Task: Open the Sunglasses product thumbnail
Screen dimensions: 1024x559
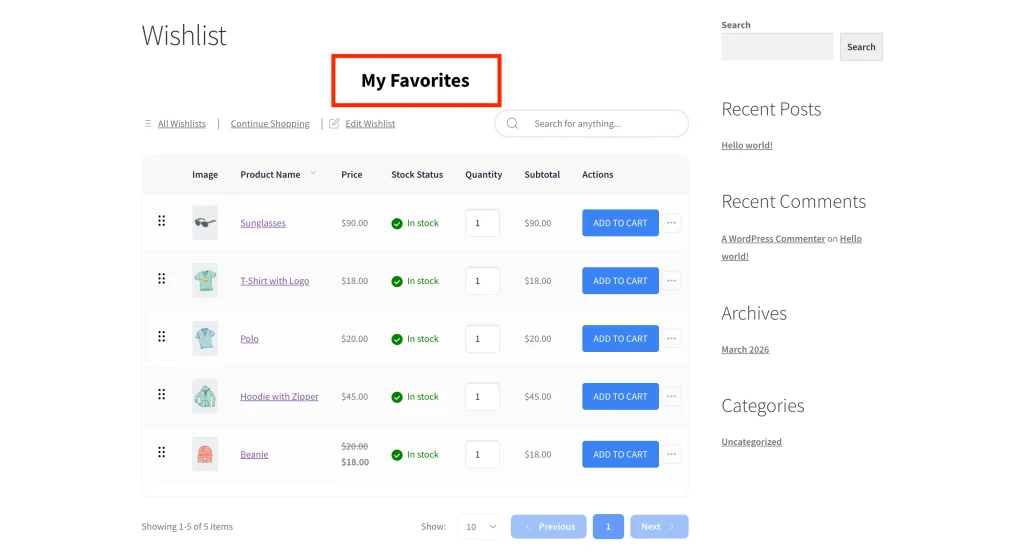Action: (205, 223)
